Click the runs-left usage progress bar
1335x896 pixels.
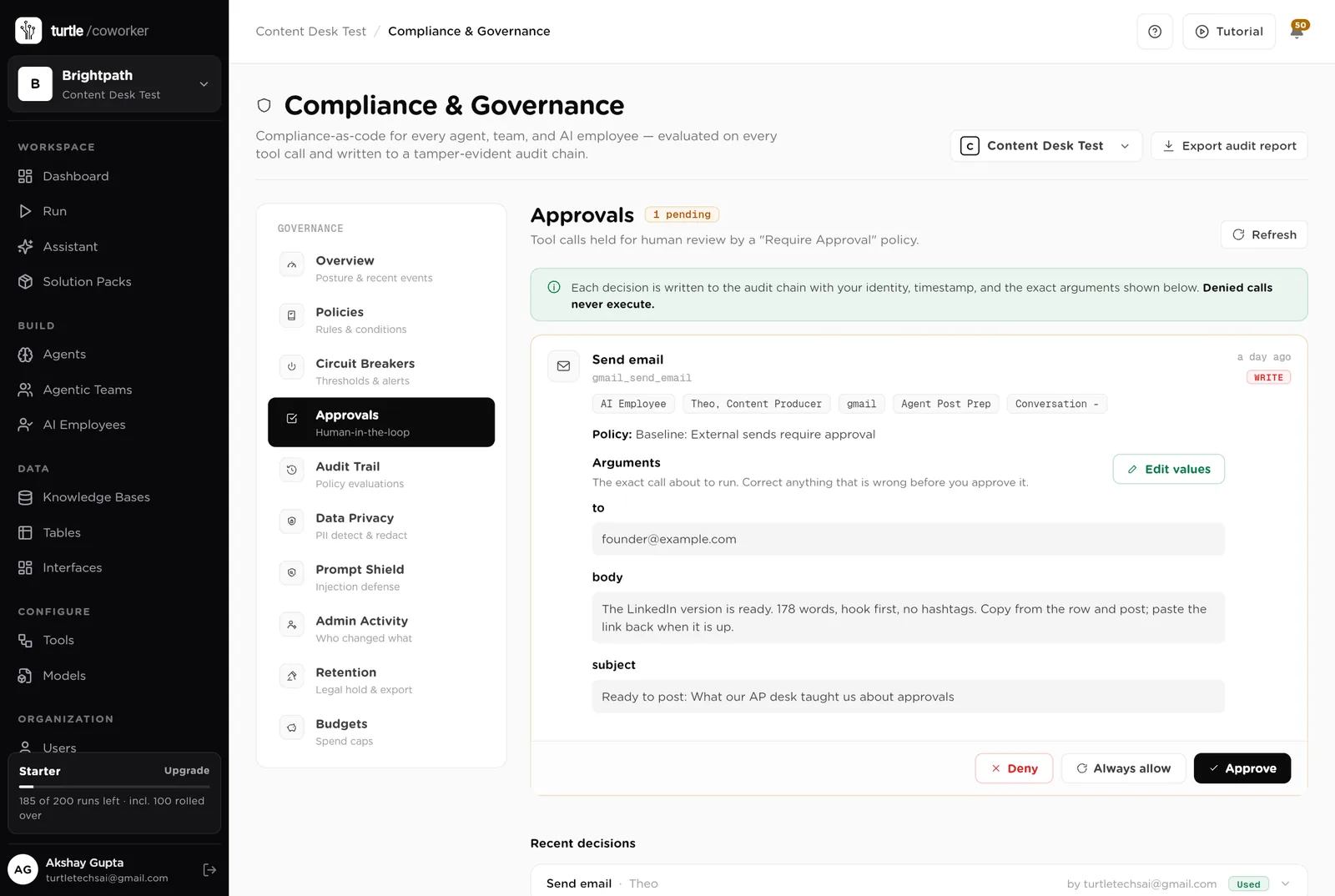point(114,787)
